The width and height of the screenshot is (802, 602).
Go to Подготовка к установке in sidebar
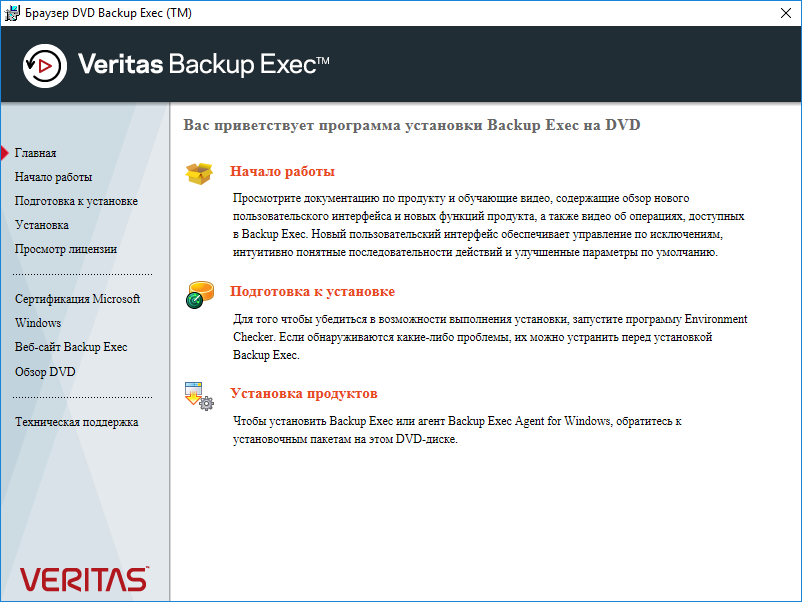pyautogui.click(x=76, y=201)
